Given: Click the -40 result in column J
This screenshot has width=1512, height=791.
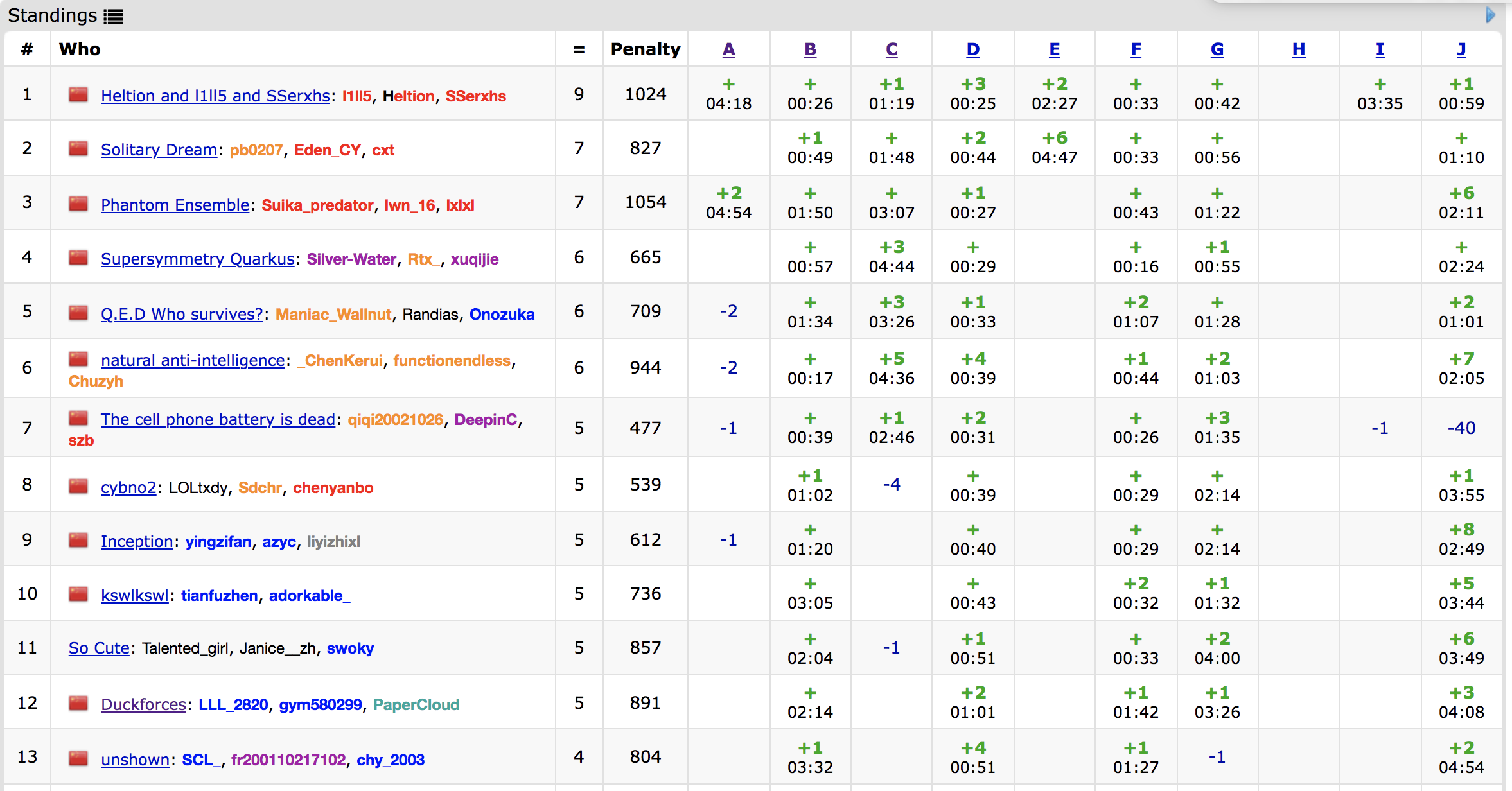Looking at the screenshot, I should point(1461,428).
